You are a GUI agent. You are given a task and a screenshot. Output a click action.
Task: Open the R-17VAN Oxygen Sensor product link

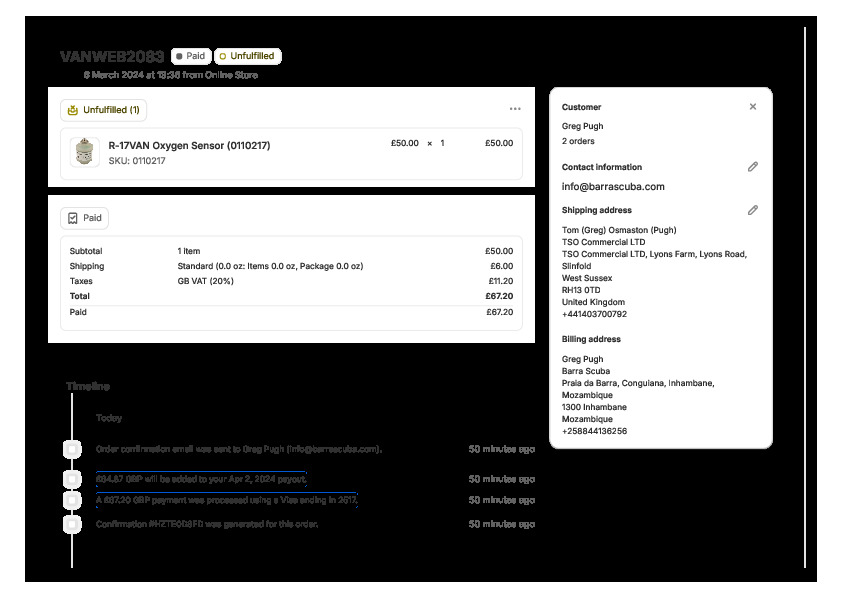coord(189,145)
